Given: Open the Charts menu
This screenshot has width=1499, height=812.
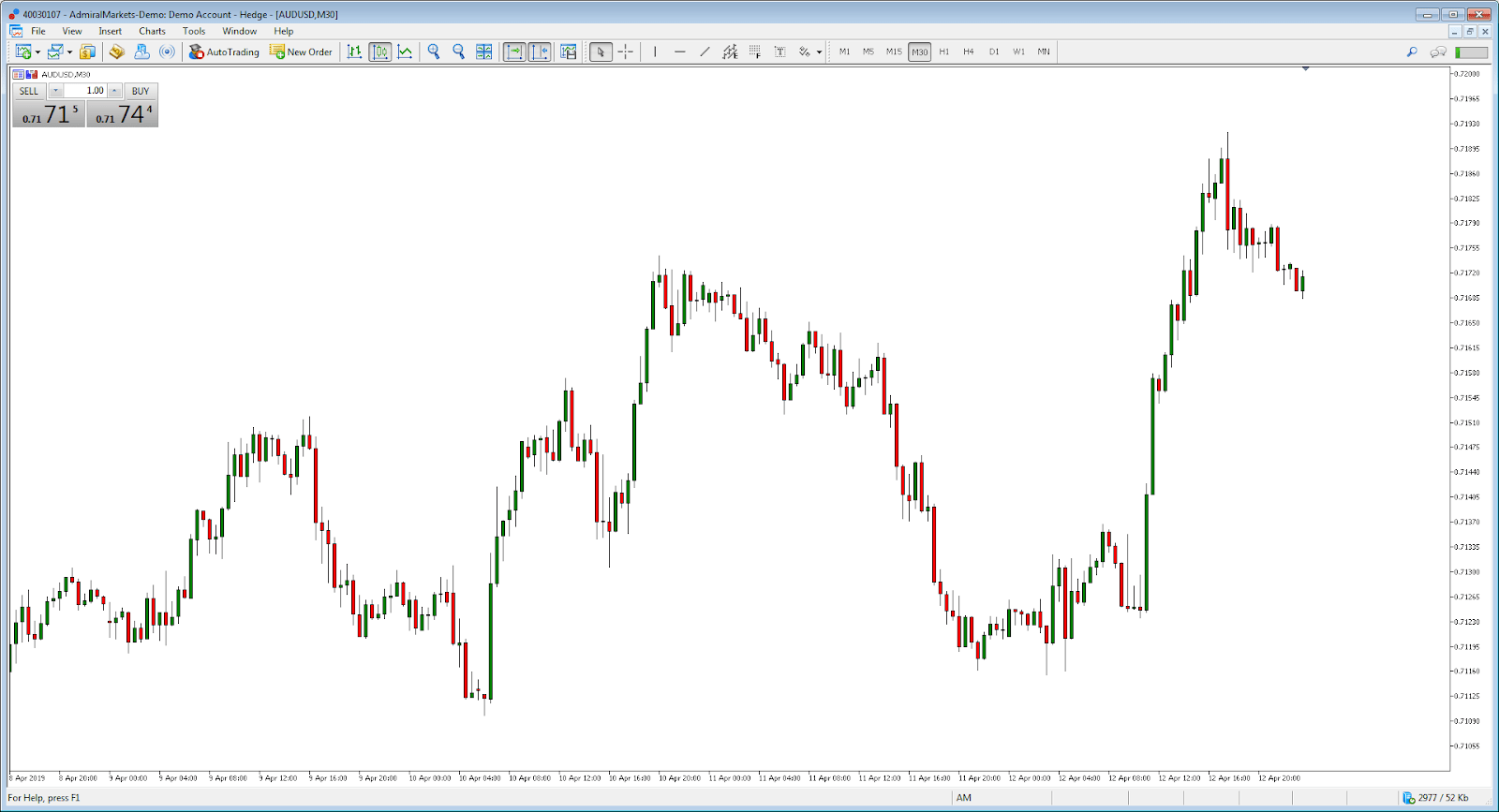Looking at the screenshot, I should 152,31.
